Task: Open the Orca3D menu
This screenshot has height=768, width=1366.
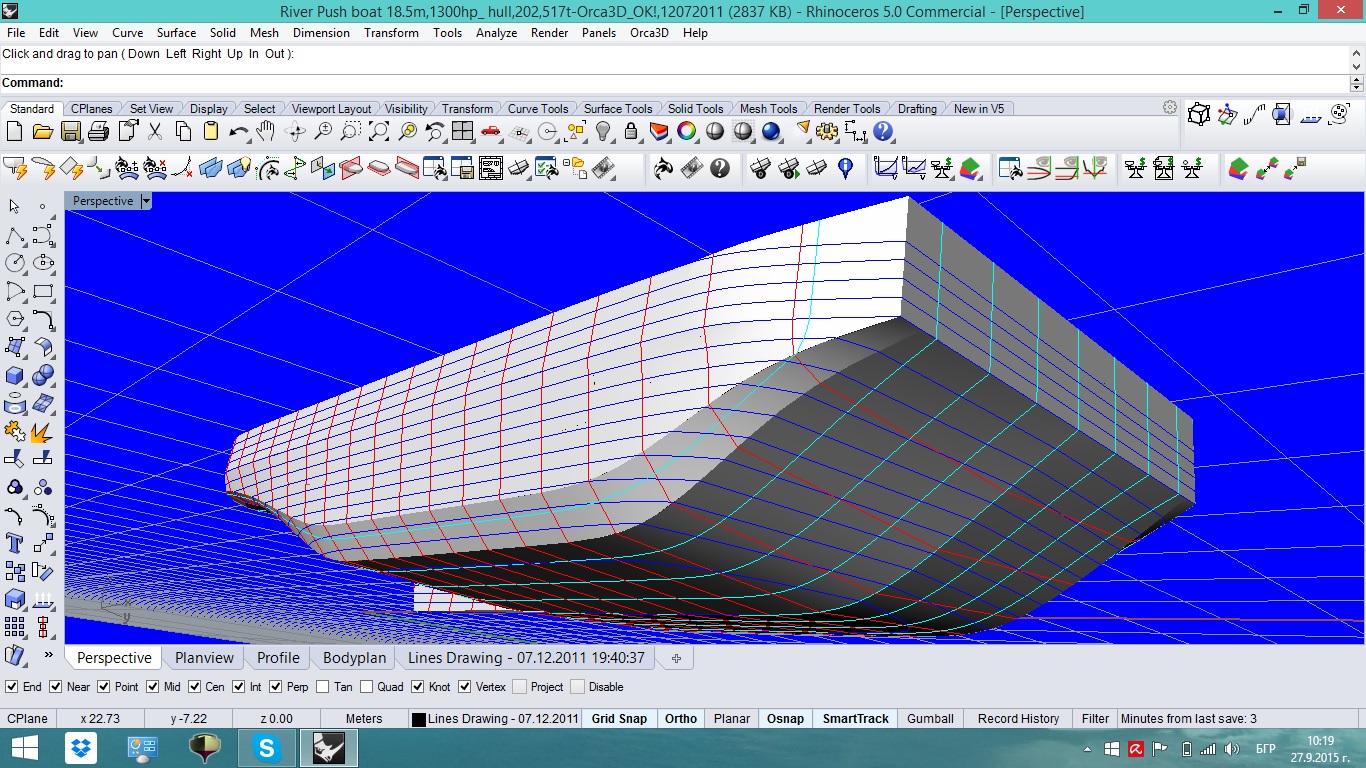Action: click(x=649, y=33)
